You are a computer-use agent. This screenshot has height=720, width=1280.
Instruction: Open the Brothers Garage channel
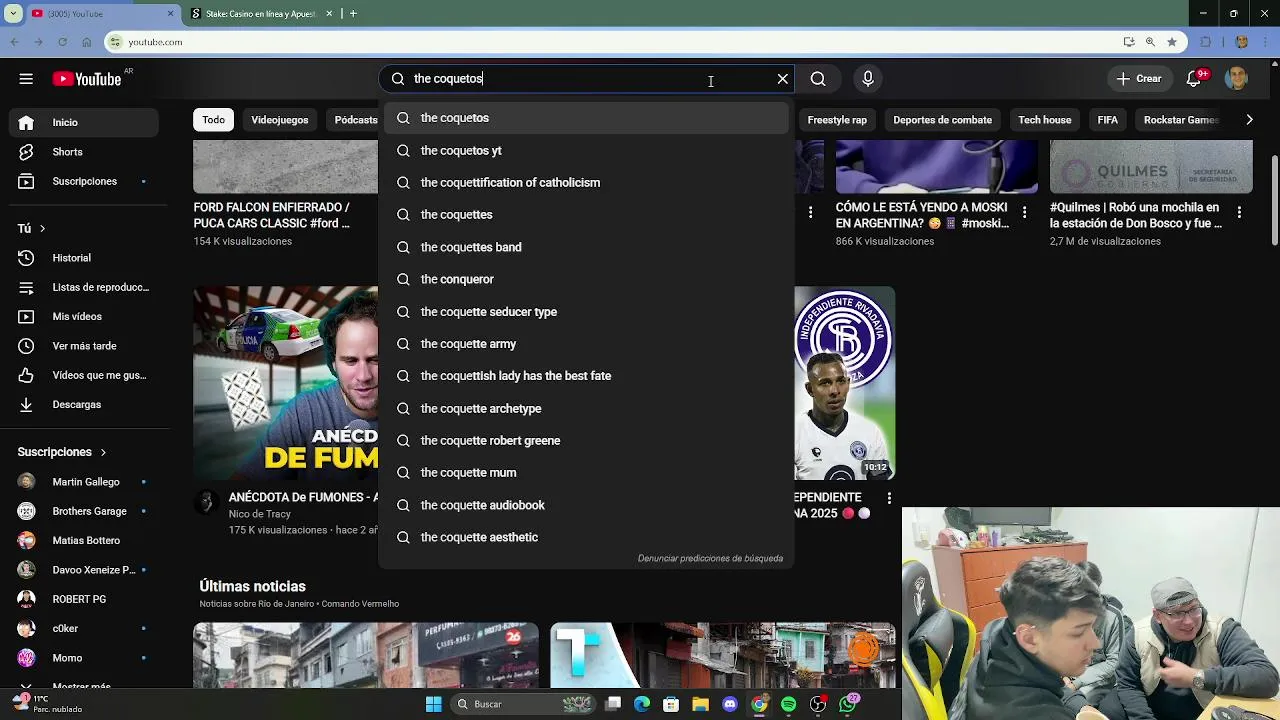click(85, 511)
